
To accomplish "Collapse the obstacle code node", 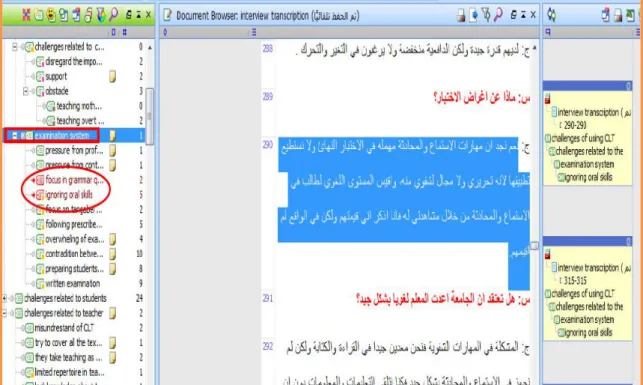I will tap(26, 91).
